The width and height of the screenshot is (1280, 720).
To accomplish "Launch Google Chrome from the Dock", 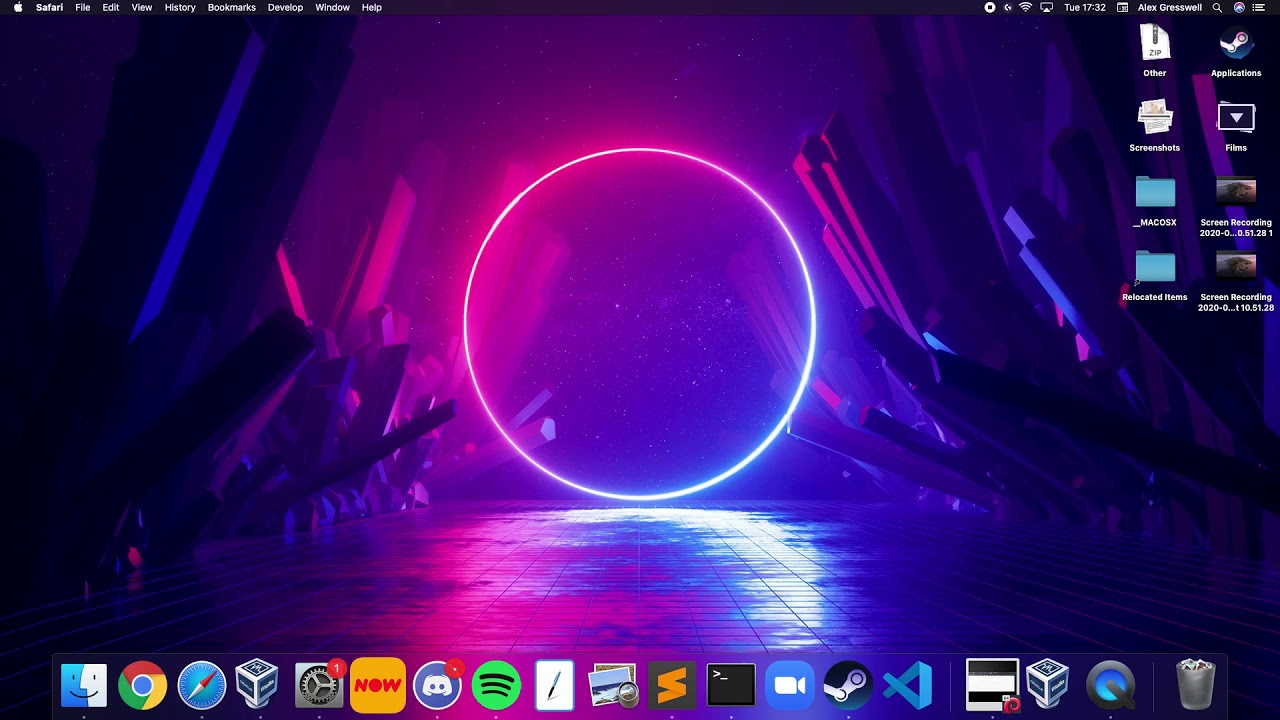I will click(142, 685).
